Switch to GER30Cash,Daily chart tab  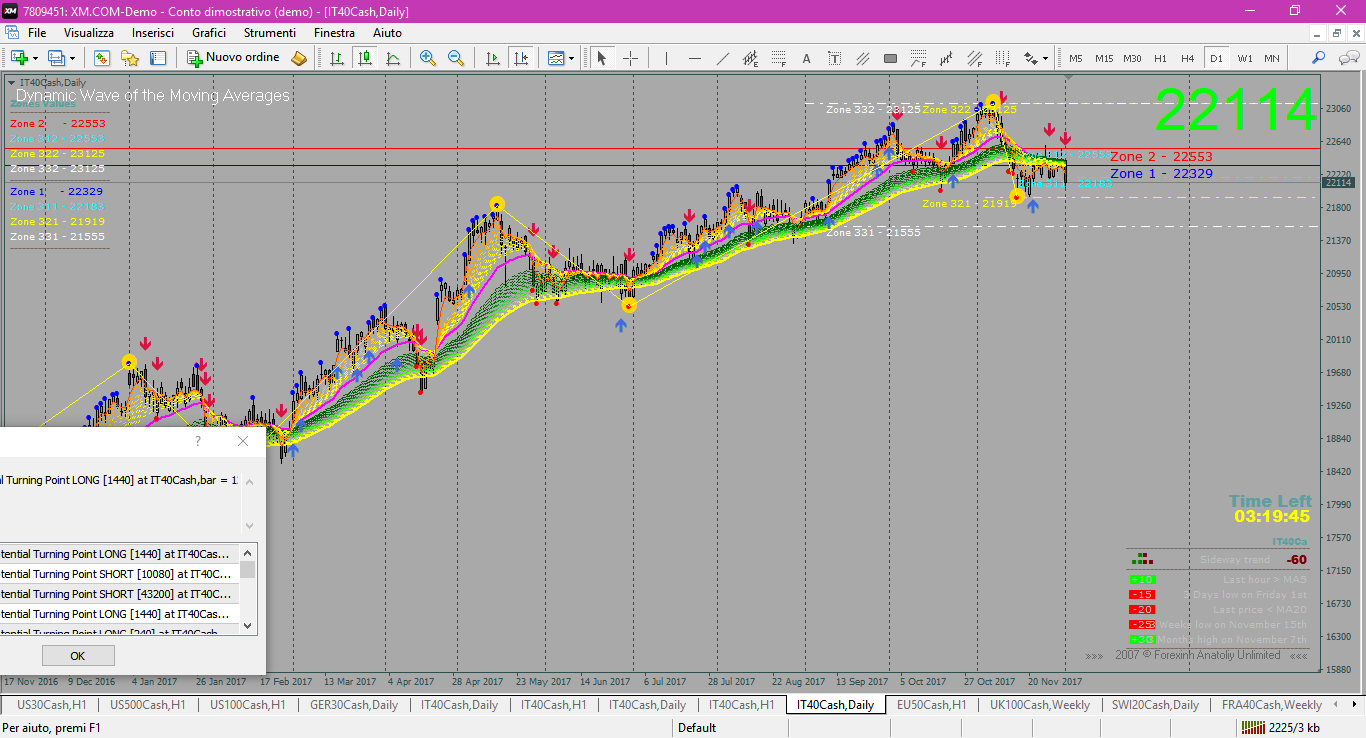pos(354,705)
